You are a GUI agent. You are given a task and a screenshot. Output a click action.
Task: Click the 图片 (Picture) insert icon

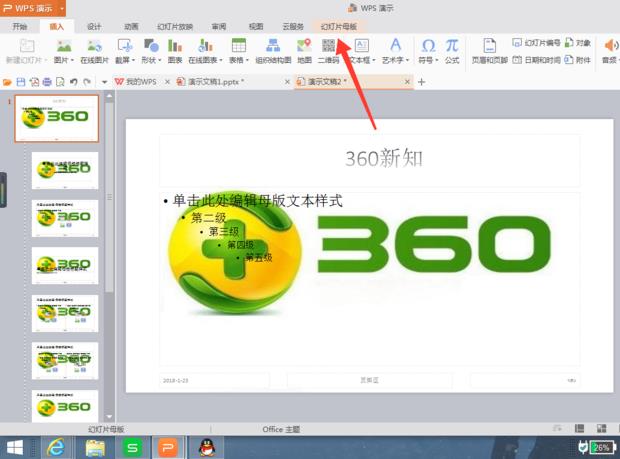(64, 46)
